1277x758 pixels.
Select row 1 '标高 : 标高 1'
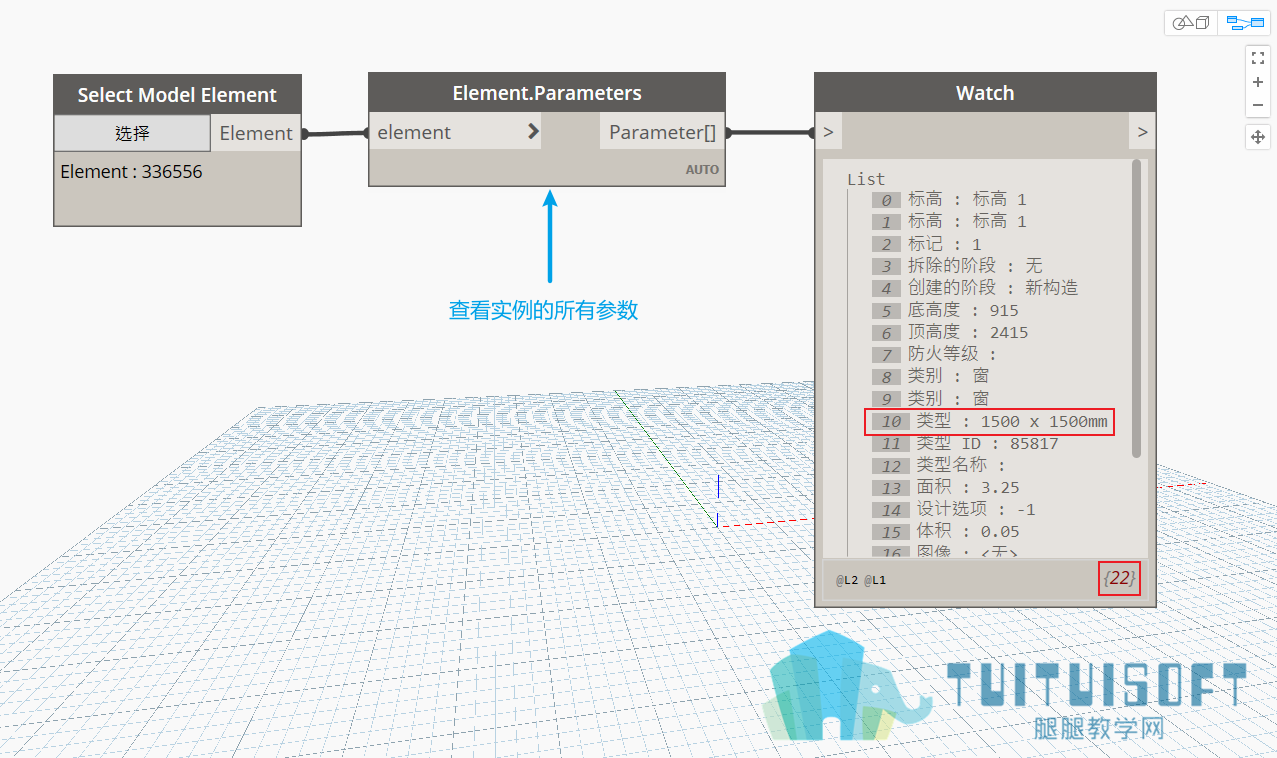949,222
